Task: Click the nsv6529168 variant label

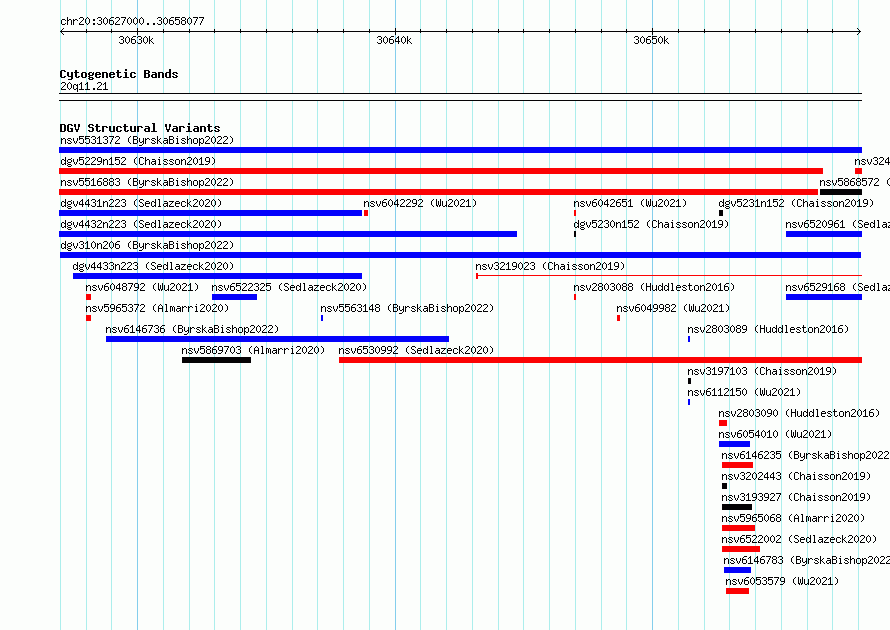Action: pos(837,287)
